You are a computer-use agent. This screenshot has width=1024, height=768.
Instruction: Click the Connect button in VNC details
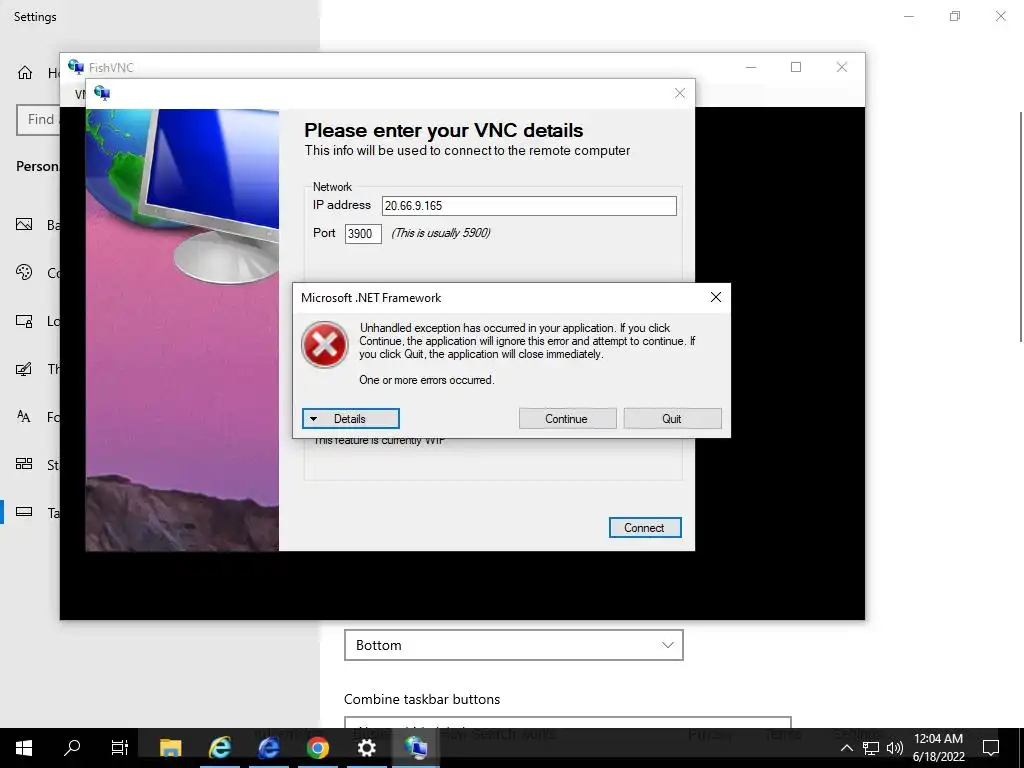[645, 528]
